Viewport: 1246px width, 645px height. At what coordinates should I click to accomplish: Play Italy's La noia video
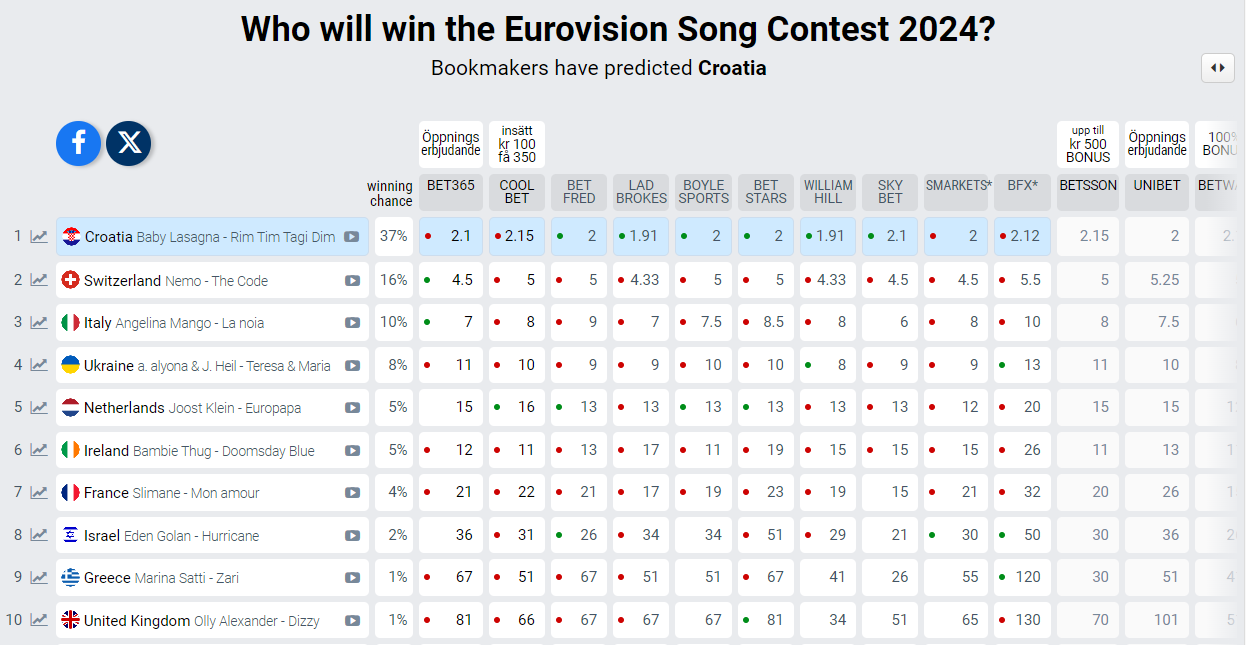(x=352, y=323)
